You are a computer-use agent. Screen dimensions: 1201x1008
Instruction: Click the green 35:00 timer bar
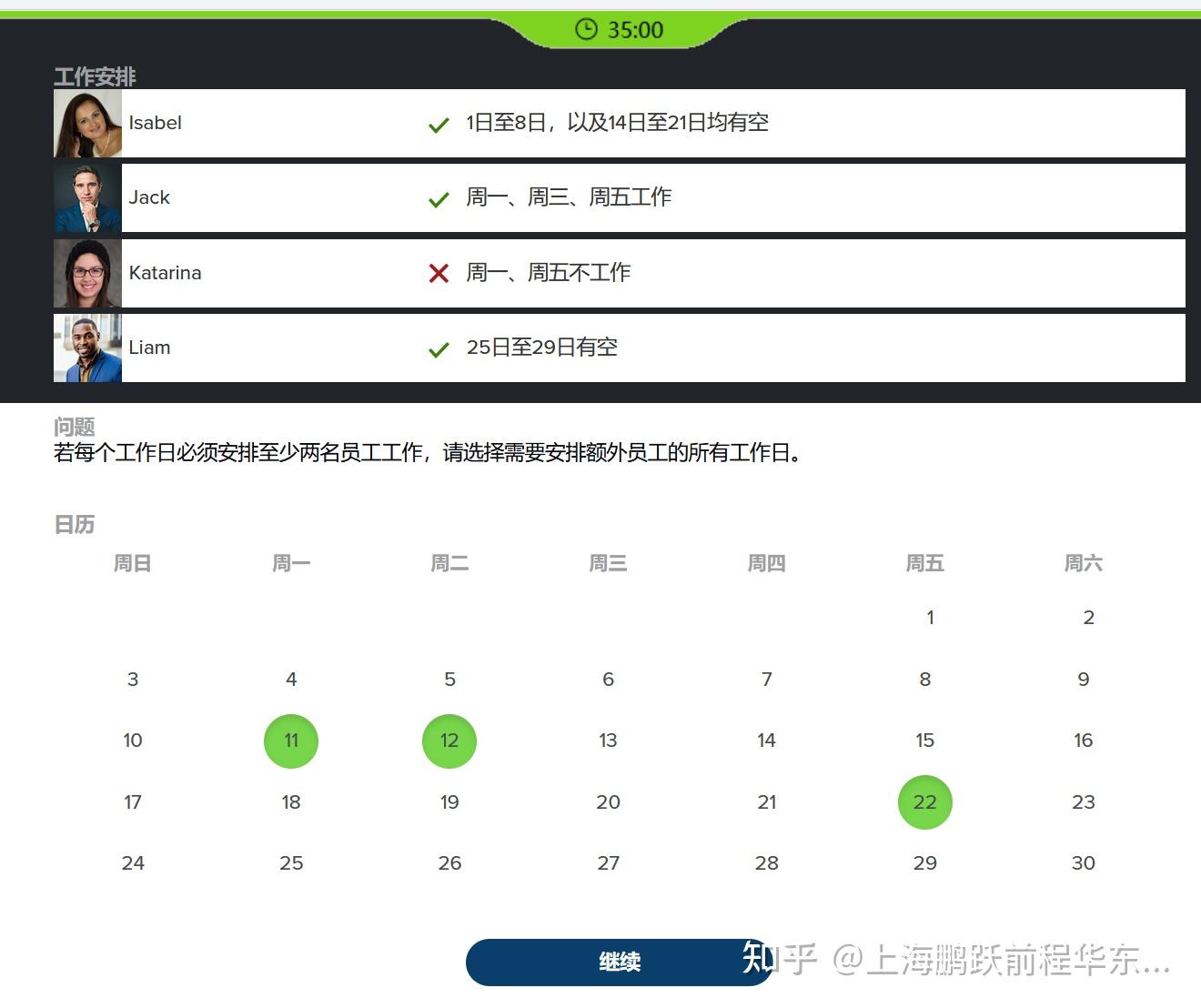(620, 29)
